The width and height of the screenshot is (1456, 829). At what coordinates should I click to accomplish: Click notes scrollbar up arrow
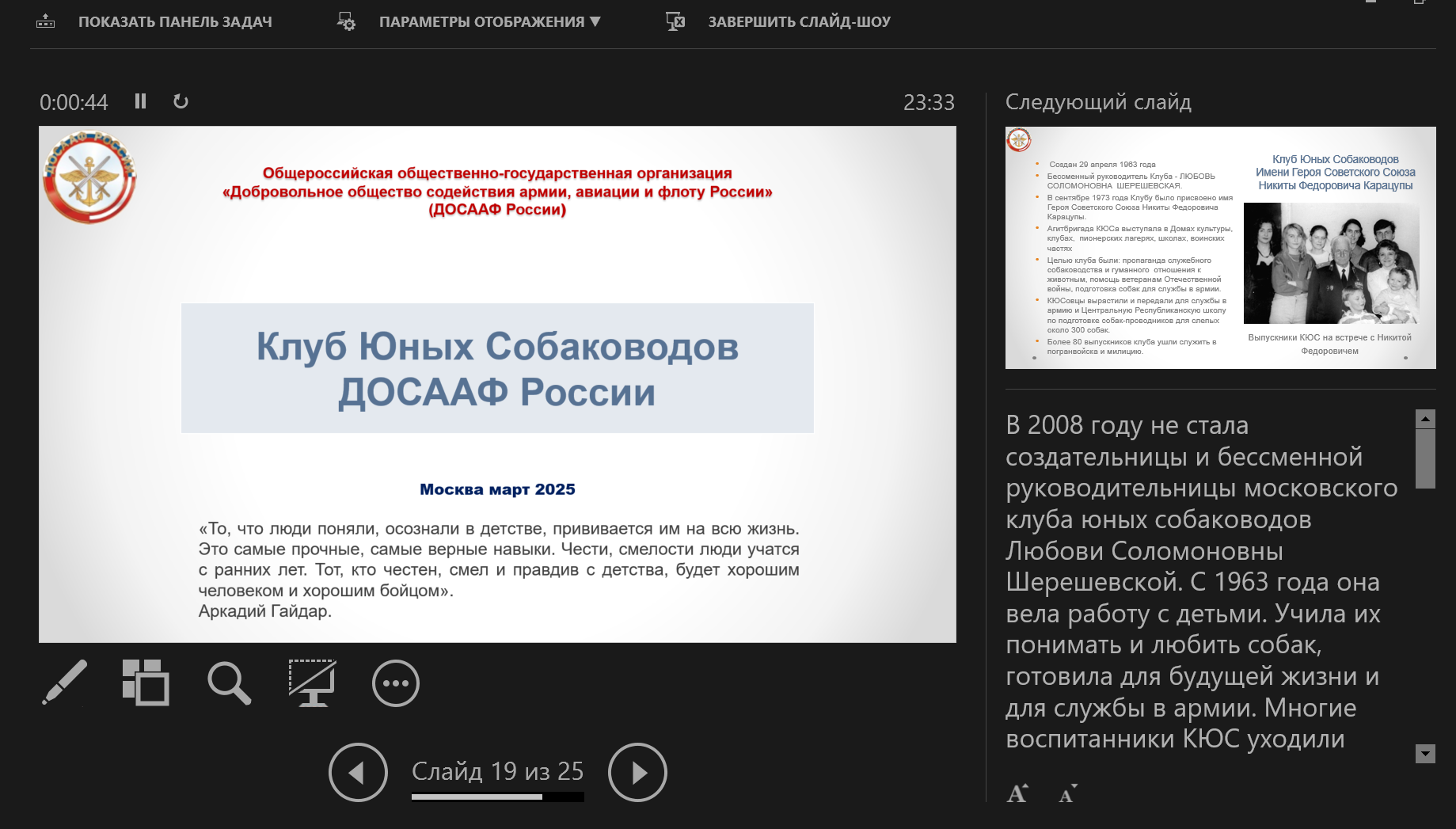point(1425,419)
